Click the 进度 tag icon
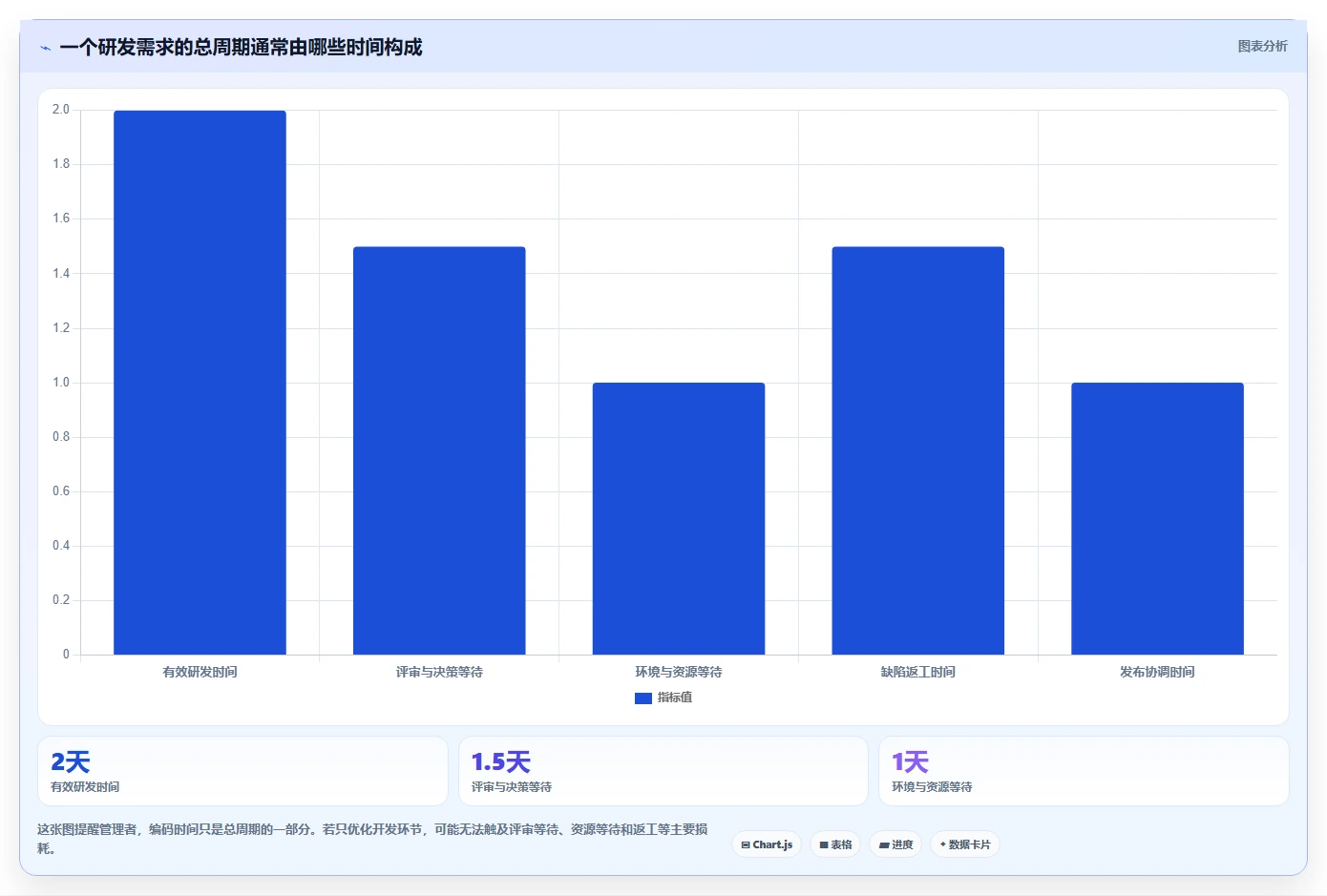This screenshot has height=896, width=1327. [x=884, y=845]
